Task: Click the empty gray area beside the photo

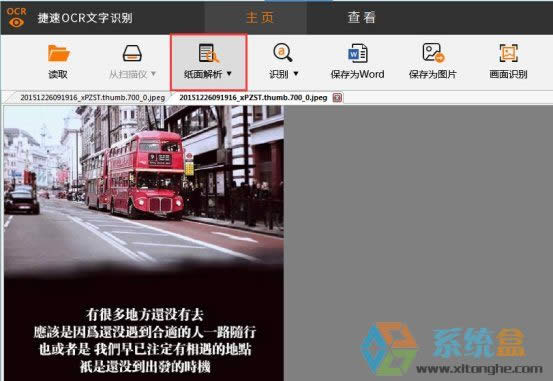Action: pyautogui.click(x=418, y=212)
